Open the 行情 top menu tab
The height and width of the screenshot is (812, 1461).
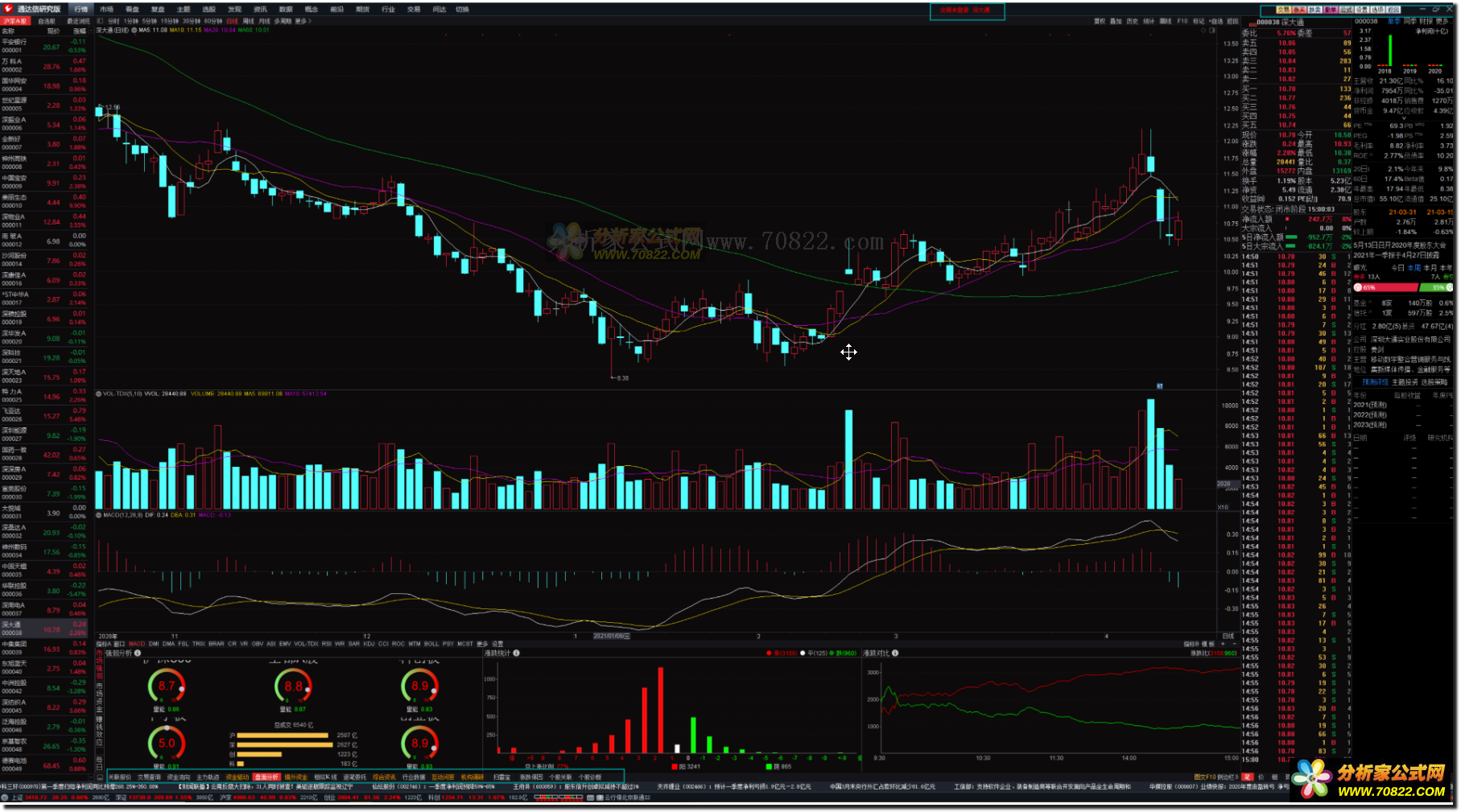81,9
